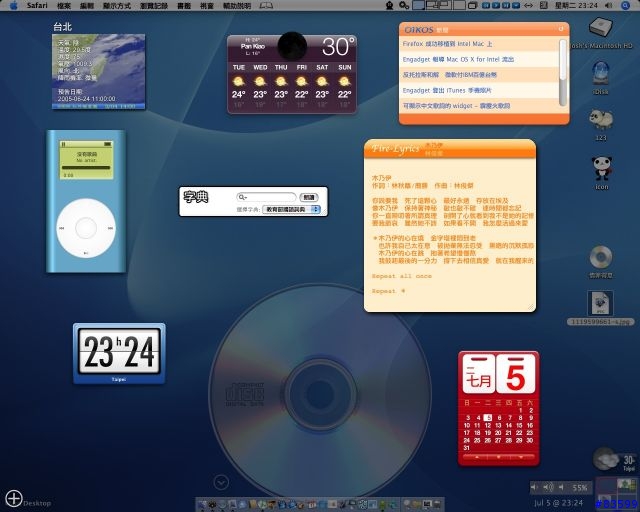Screen dimensions: 640x512
Task: Click the speaker-with-waves icon in volume panel
Action: click(x=548, y=487)
